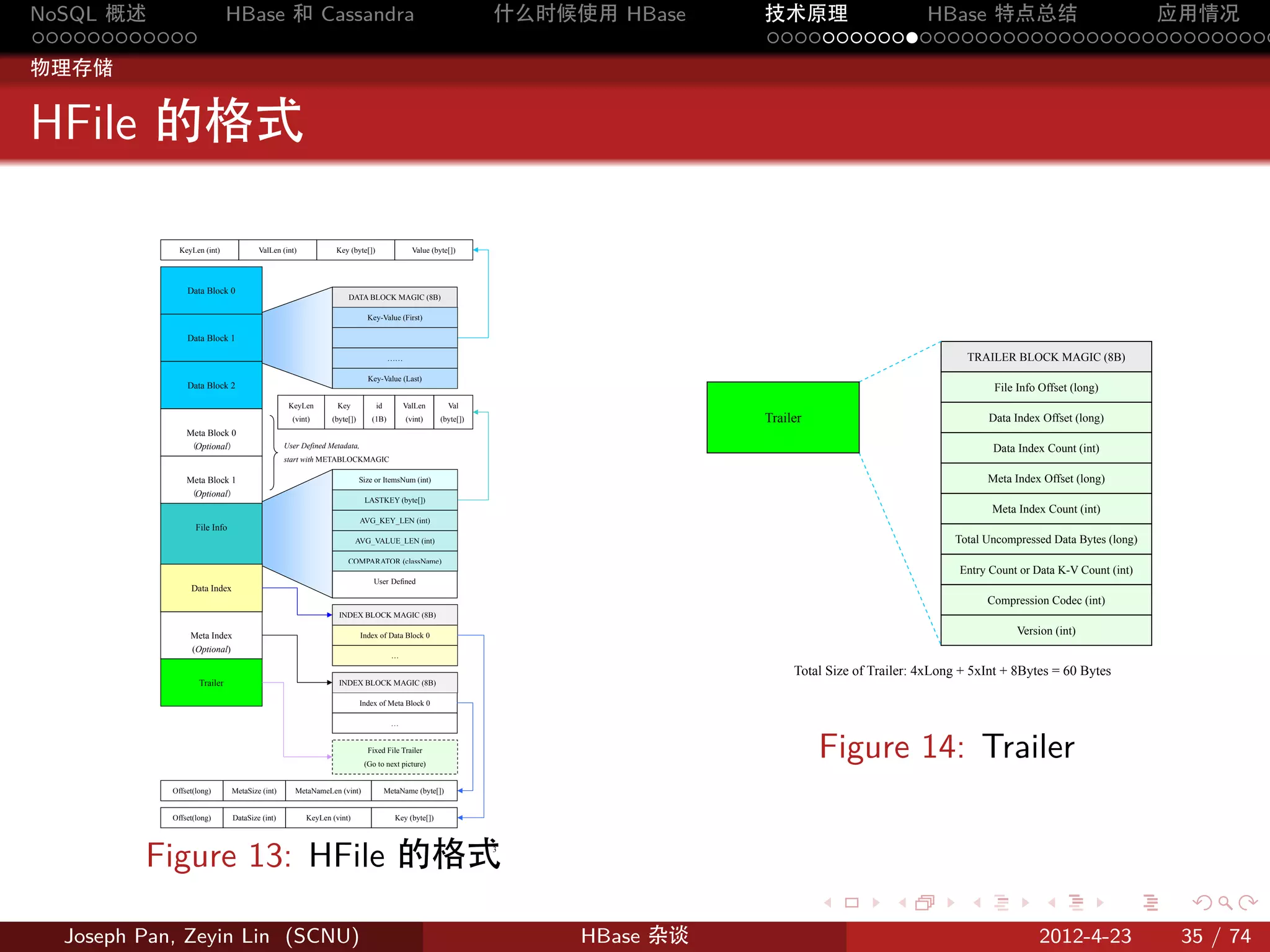Click the File Info Offset (long) row
Image resolution: width=1270 pixels, height=952 pixels.
1046,387
